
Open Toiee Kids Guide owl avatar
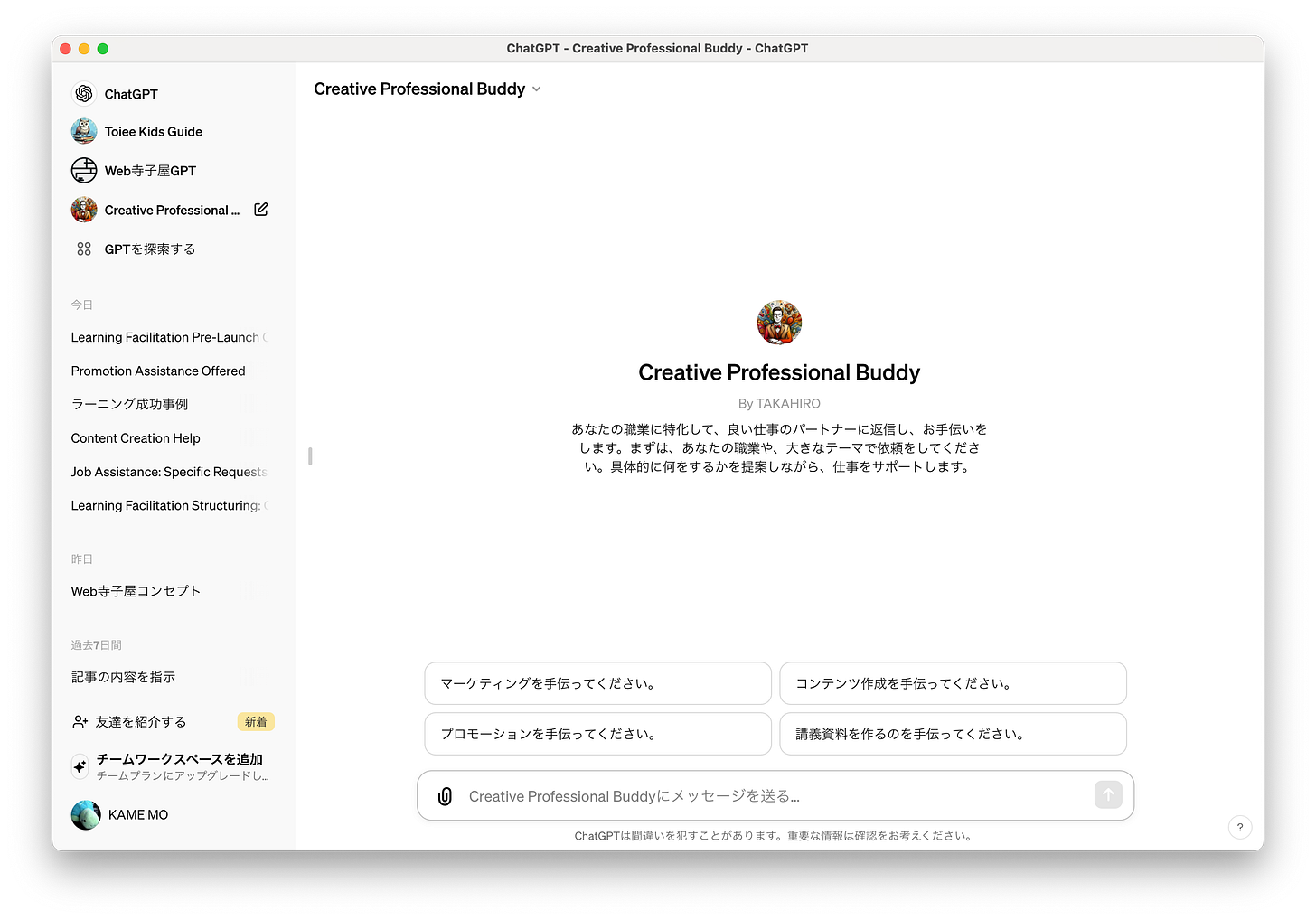click(x=84, y=132)
